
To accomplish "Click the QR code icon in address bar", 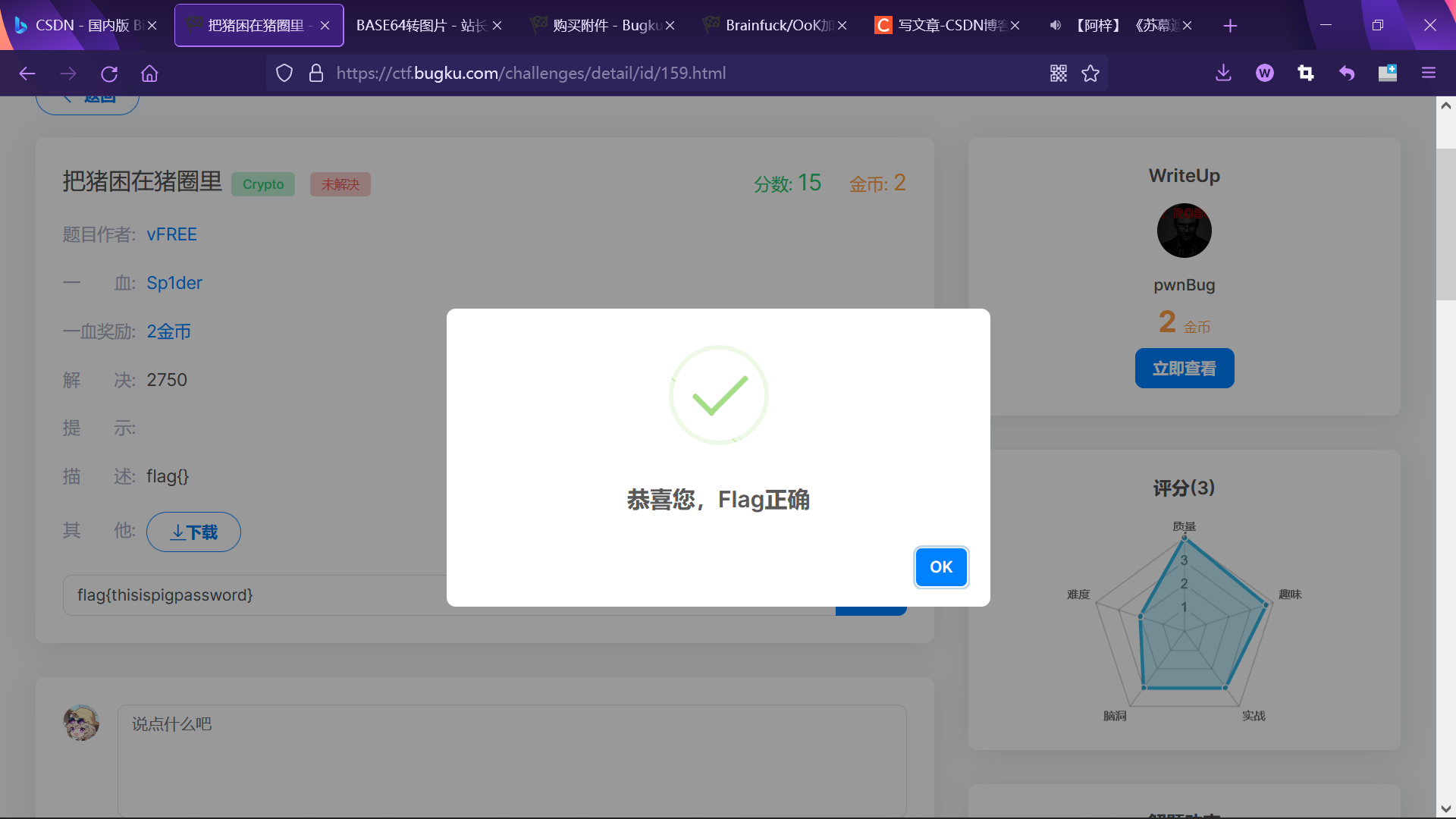I will [x=1058, y=74].
